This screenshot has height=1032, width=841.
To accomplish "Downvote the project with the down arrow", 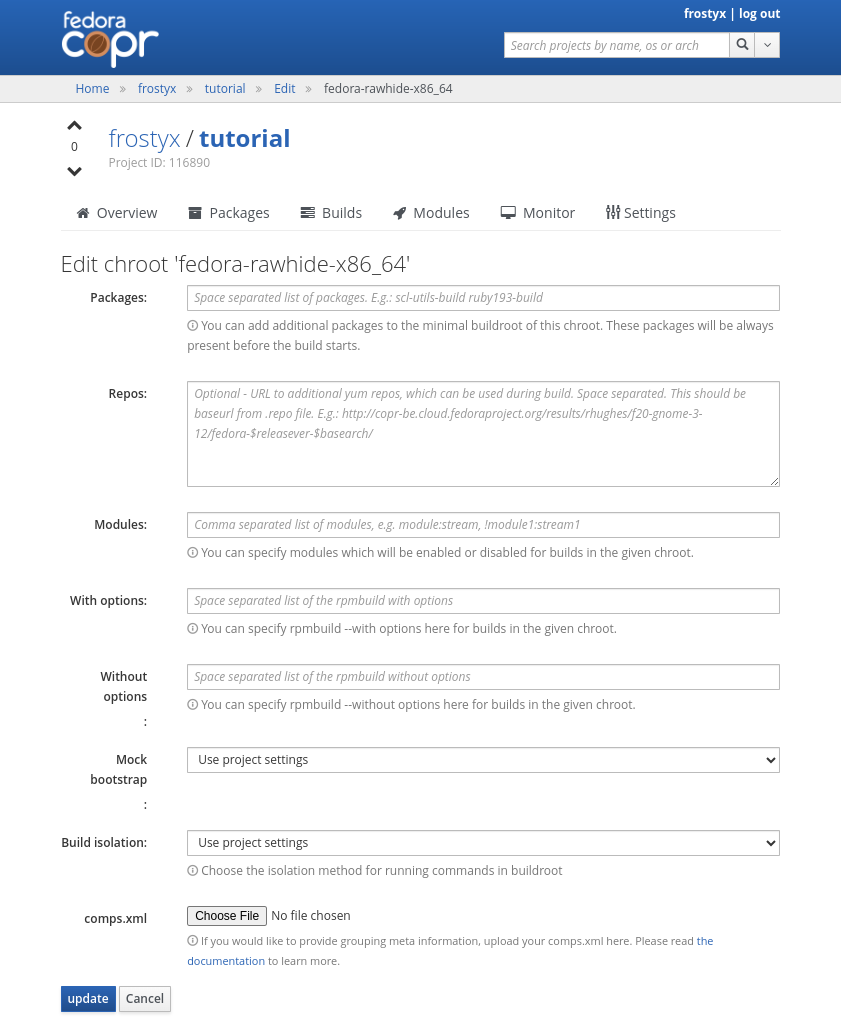I will tap(74, 171).
